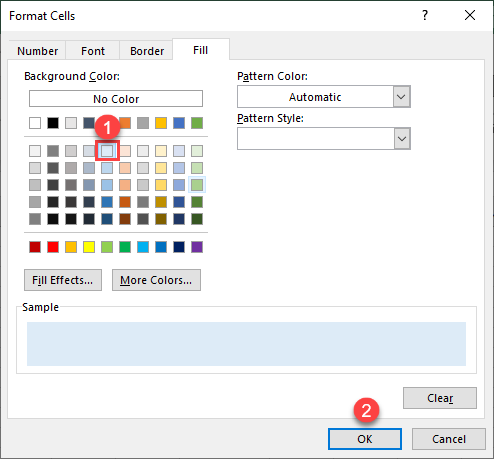494x459 pixels.
Task: Go to the Border tab
Action: pyautogui.click(x=147, y=51)
